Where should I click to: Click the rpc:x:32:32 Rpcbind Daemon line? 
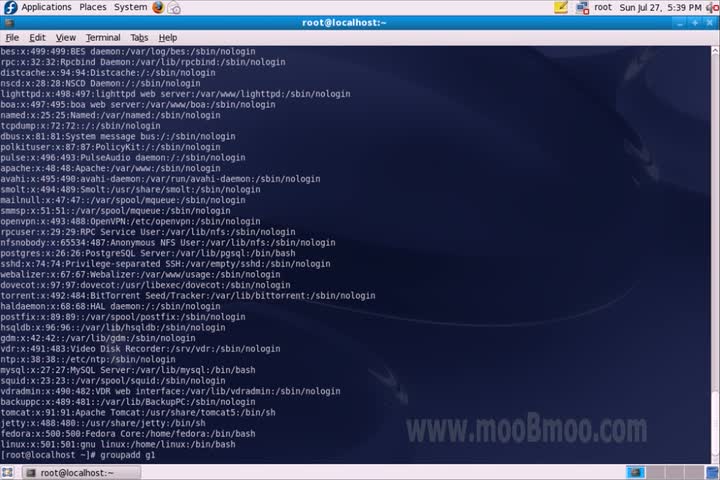coord(143,62)
